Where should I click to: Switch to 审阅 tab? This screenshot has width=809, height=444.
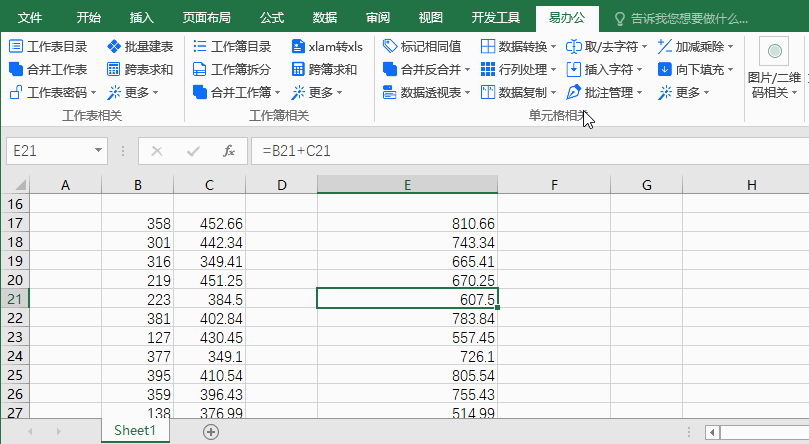coord(378,18)
